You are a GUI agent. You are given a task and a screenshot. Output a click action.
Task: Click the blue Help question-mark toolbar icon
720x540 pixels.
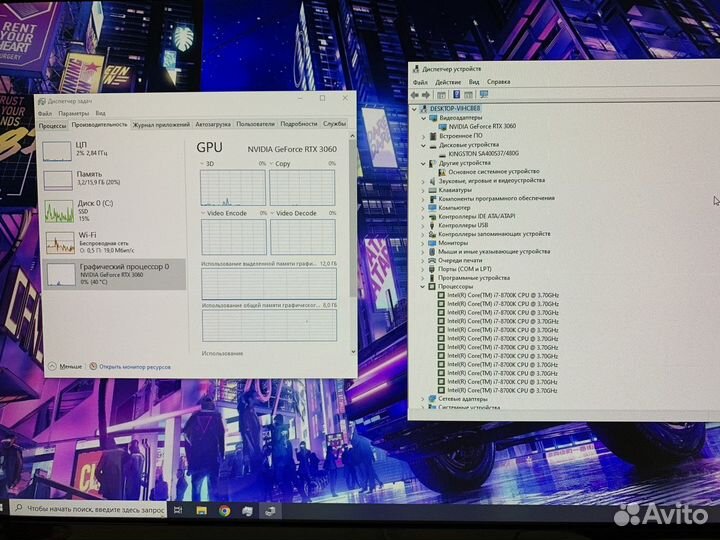click(456, 95)
